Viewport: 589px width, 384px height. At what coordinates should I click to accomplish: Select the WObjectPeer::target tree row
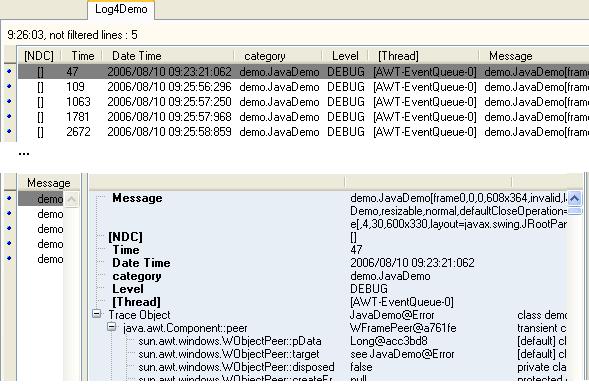click(x=228, y=354)
